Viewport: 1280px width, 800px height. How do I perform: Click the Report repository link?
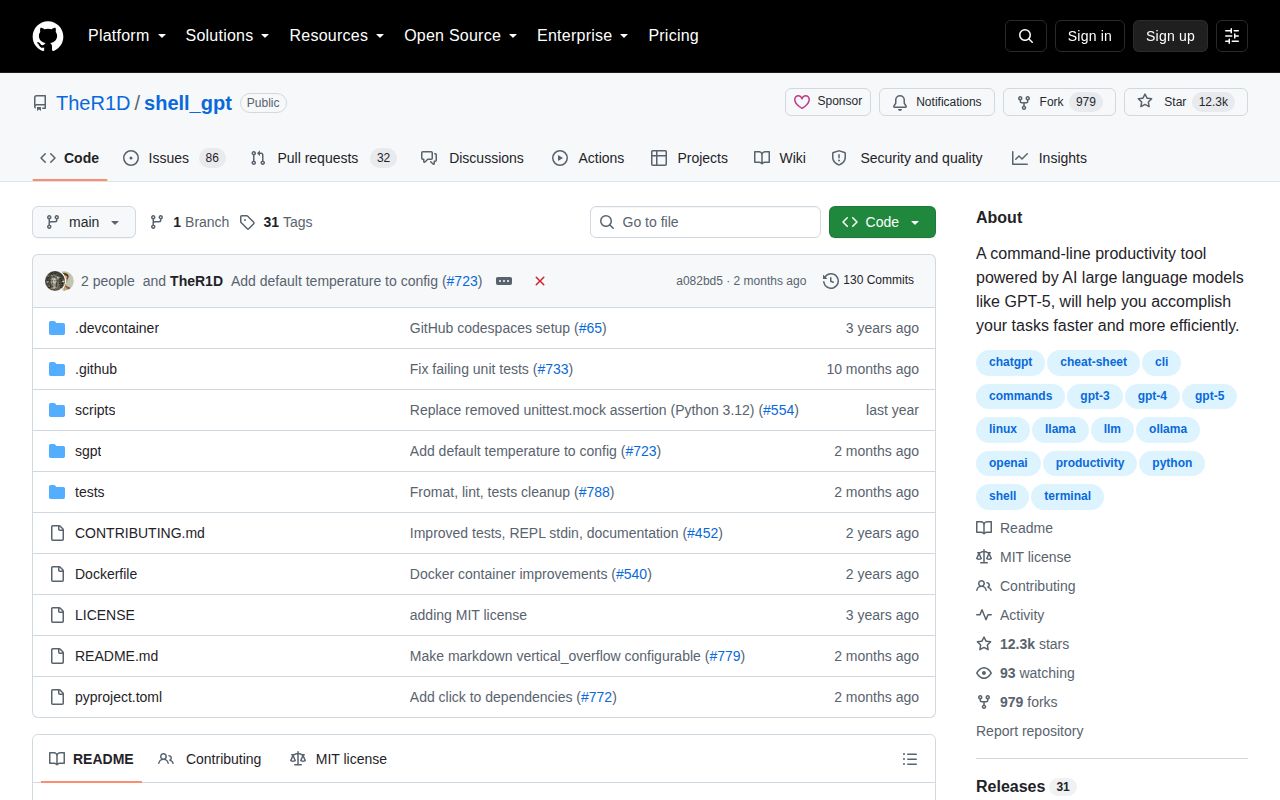point(1029,731)
